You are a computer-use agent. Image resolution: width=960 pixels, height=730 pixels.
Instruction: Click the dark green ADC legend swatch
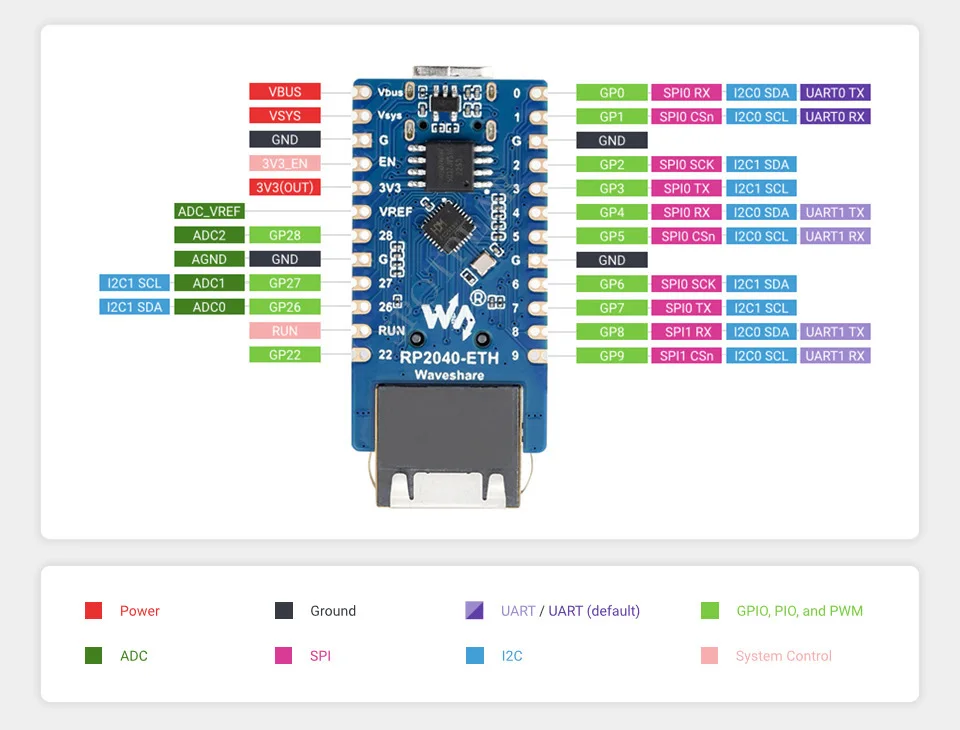[94, 655]
